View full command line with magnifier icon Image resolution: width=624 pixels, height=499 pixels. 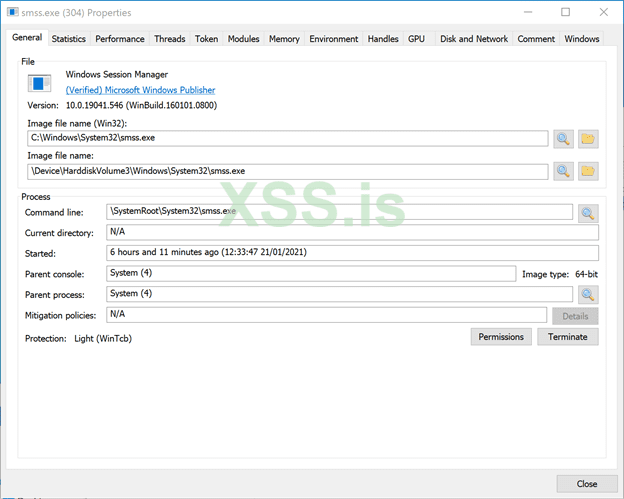click(588, 214)
